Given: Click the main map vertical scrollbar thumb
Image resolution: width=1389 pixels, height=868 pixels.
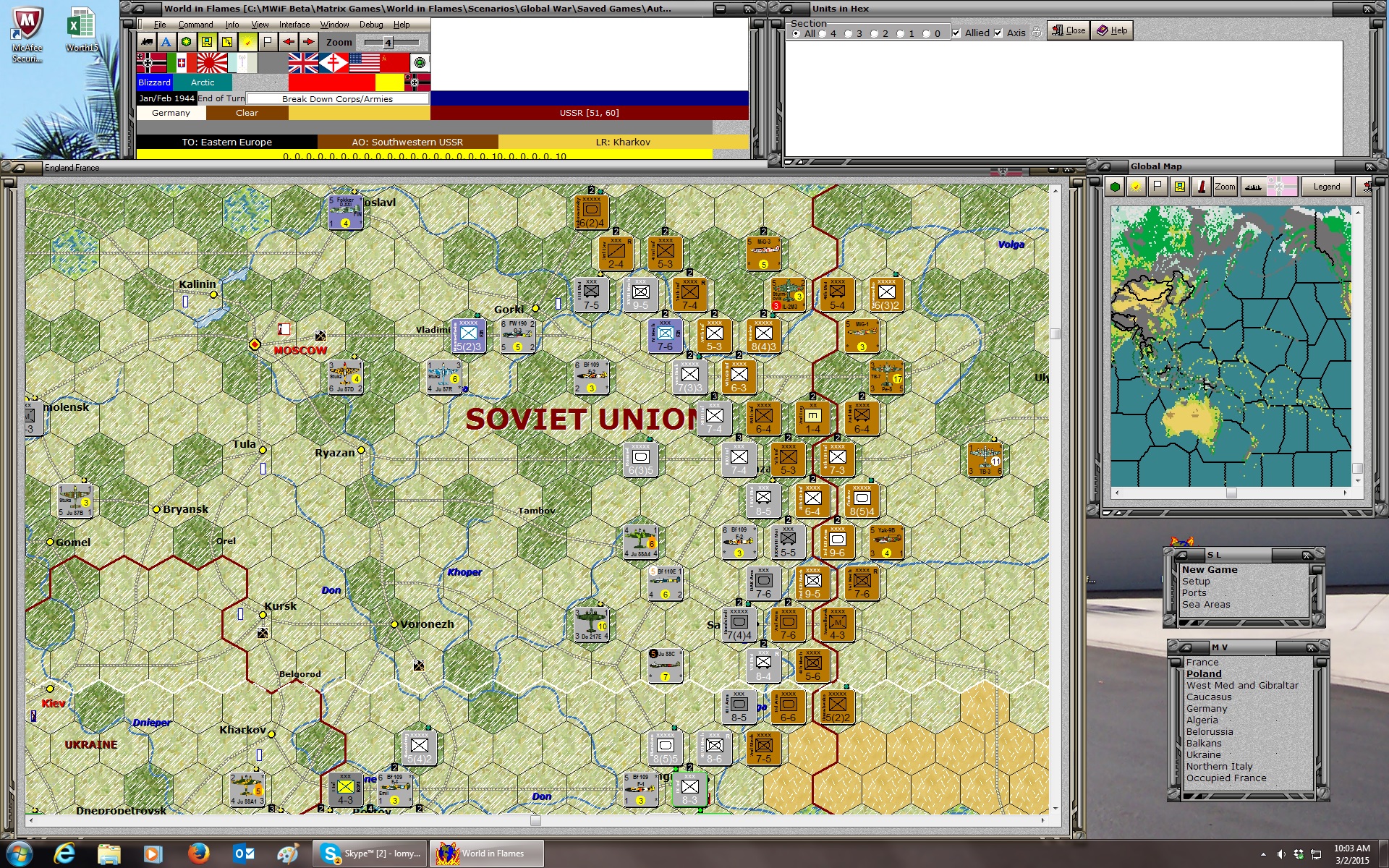Looking at the screenshot, I should click(x=1055, y=334).
